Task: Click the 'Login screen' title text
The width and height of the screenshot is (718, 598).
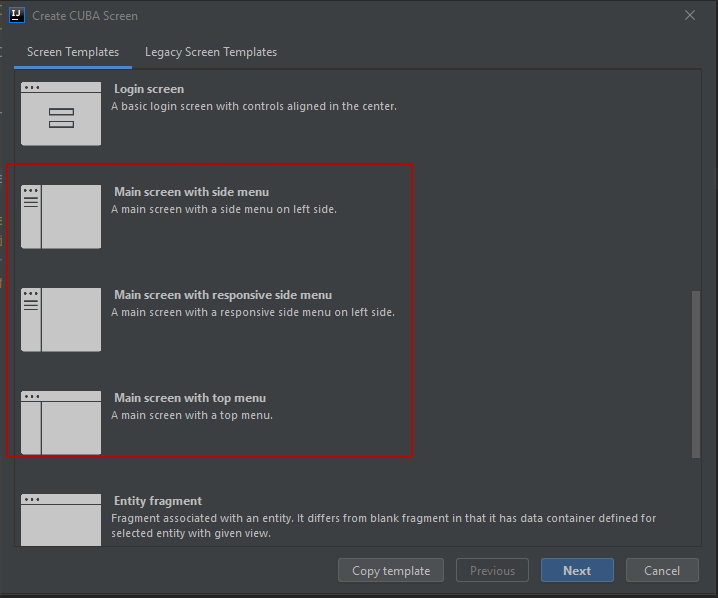Action: click(x=149, y=89)
